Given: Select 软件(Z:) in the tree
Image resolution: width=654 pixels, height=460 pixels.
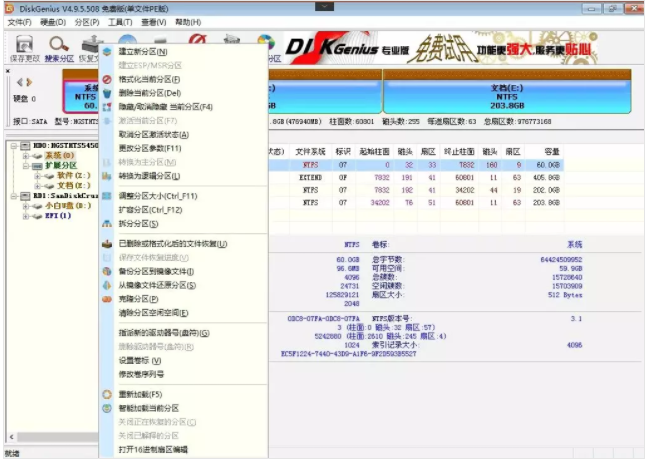Looking at the screenshot, I should [73, 176].
